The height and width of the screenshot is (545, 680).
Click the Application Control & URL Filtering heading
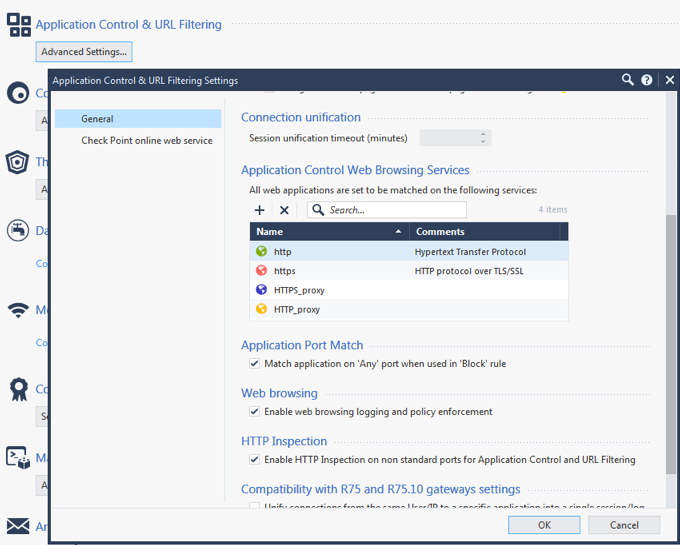[x=128, y=25]
